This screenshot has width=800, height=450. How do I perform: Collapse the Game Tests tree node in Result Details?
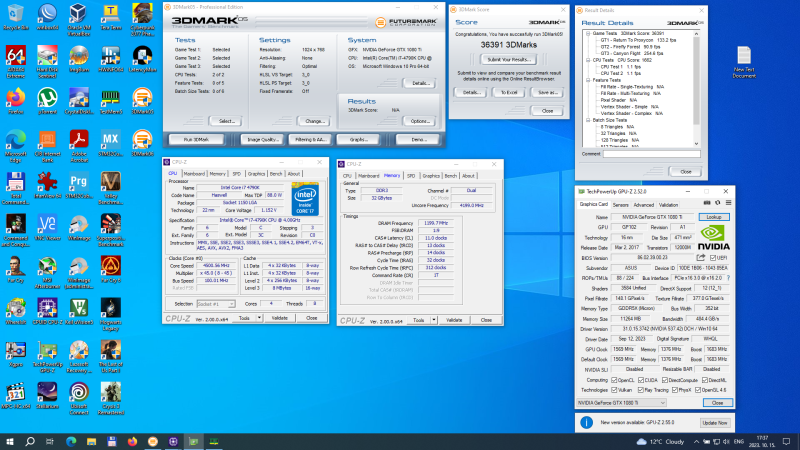588,33
